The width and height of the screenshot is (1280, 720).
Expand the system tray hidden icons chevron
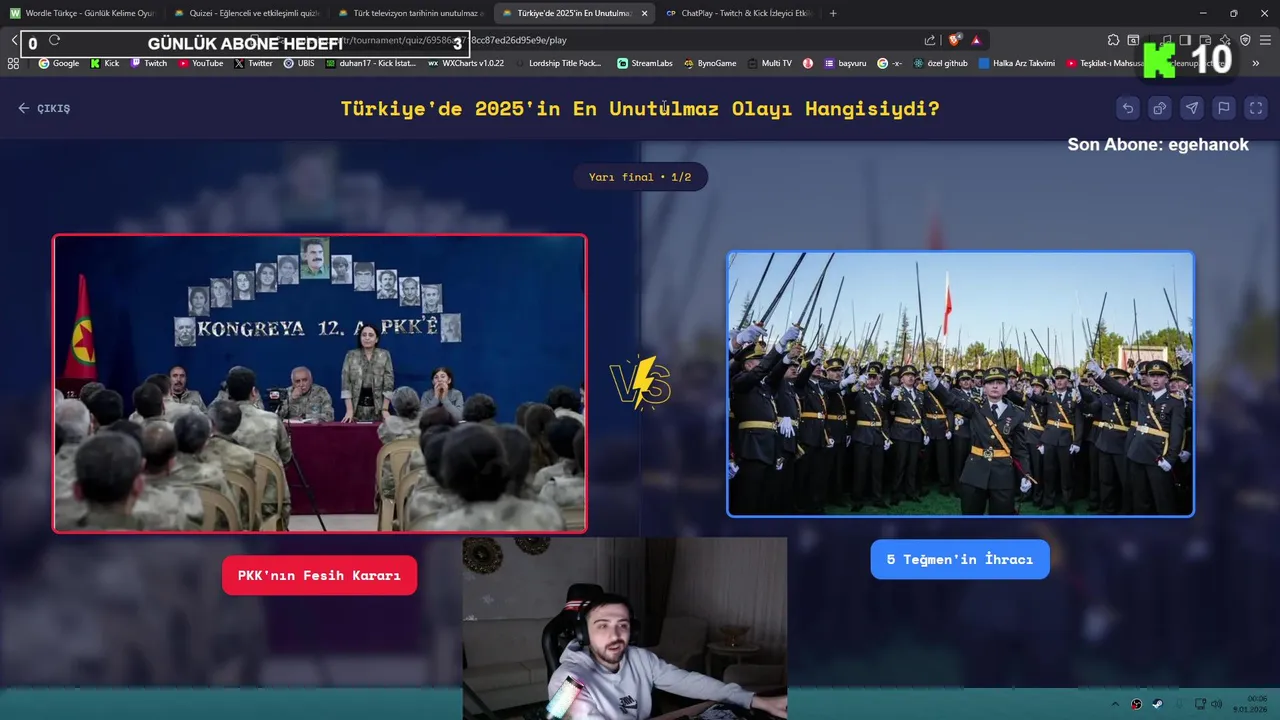click(1115, 704)
